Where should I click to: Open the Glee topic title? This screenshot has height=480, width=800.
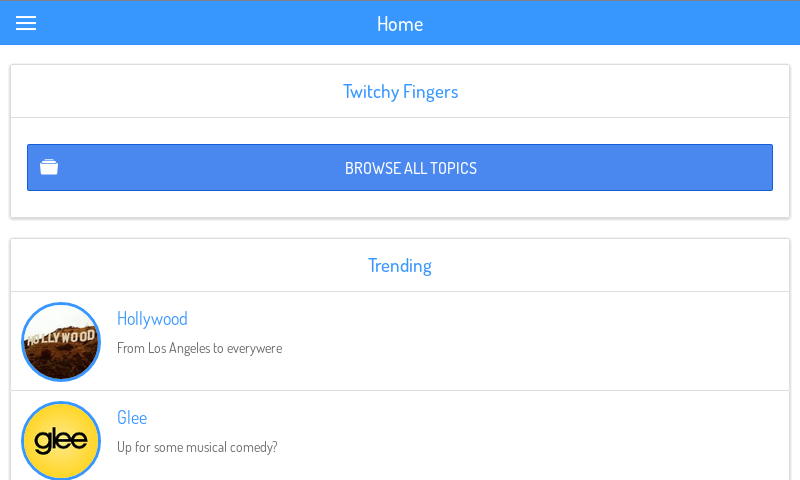(x=132, y=418)
